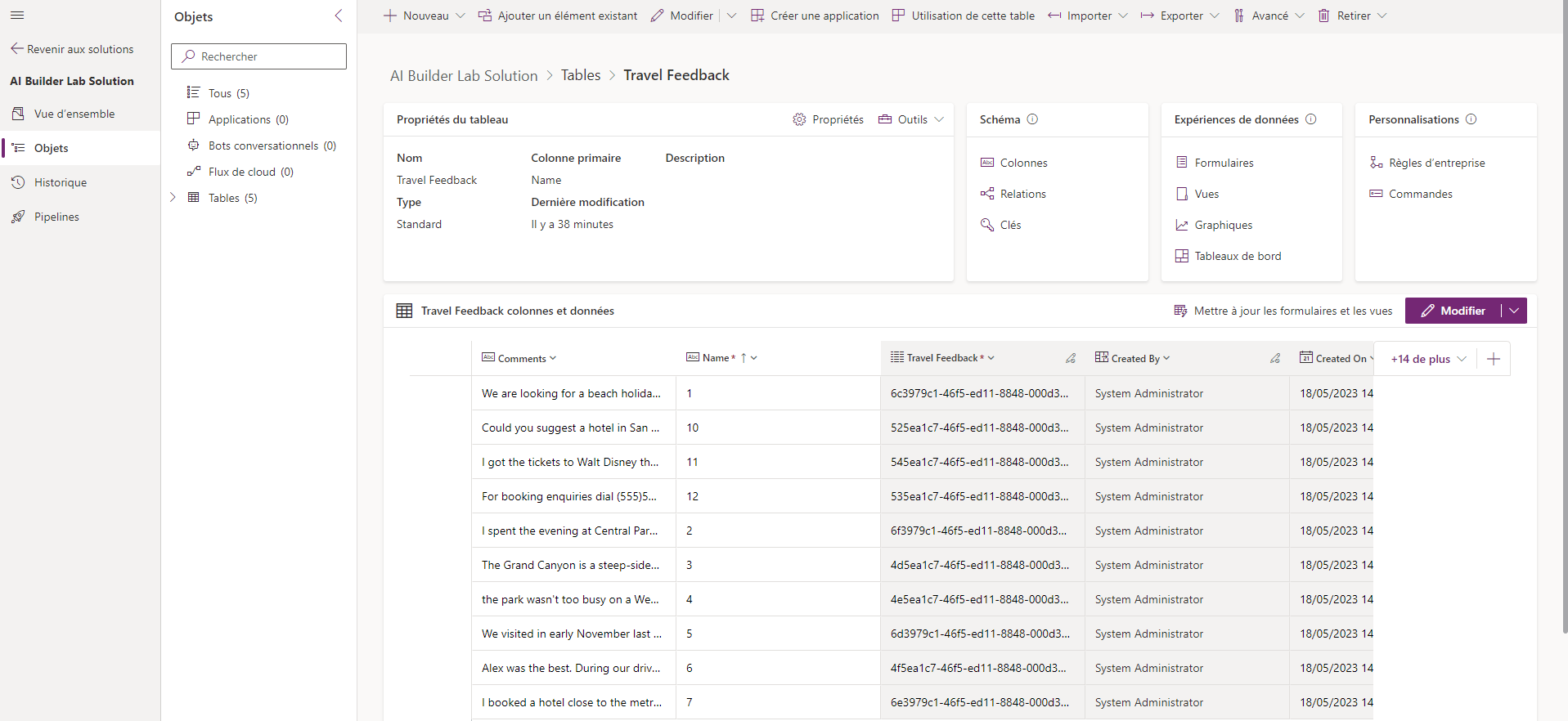Click the Relations schema icon
The height and width of the screenshot is (721, 1568).
[987, 194]
